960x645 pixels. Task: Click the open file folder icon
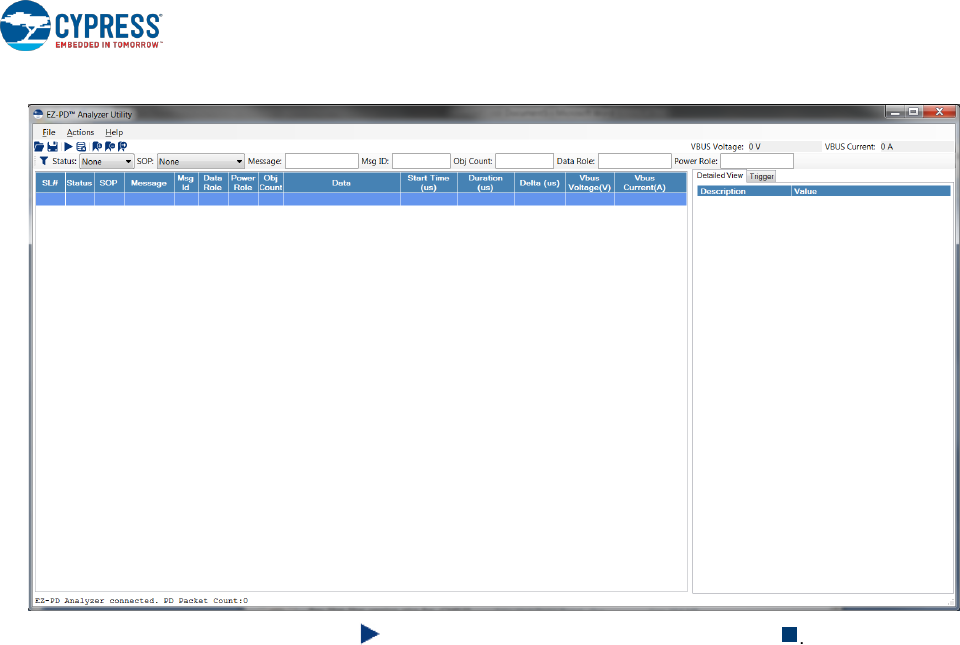[39, 146]
